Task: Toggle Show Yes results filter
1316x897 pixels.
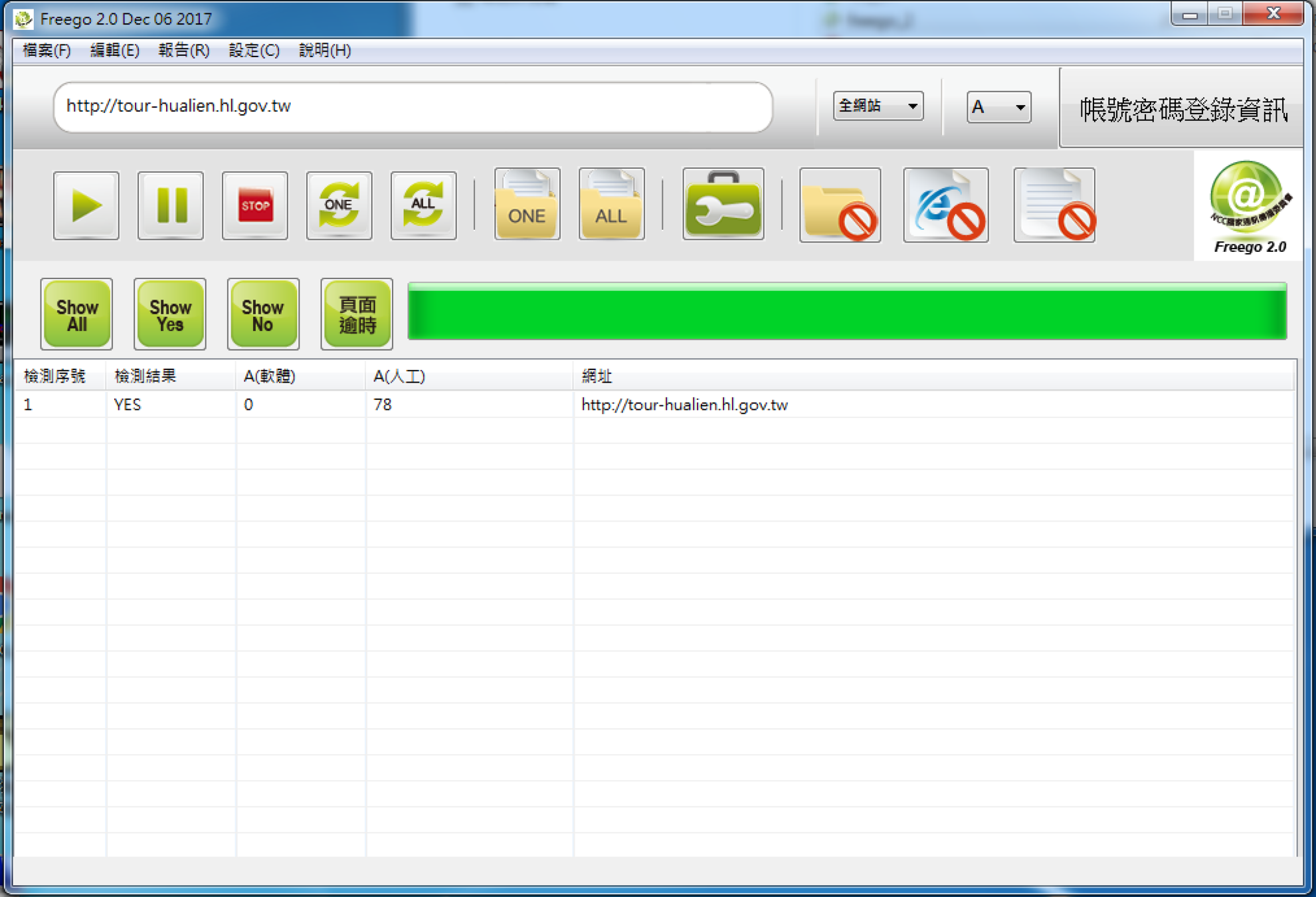Action: pyautogui.click(x=170, y=314)
